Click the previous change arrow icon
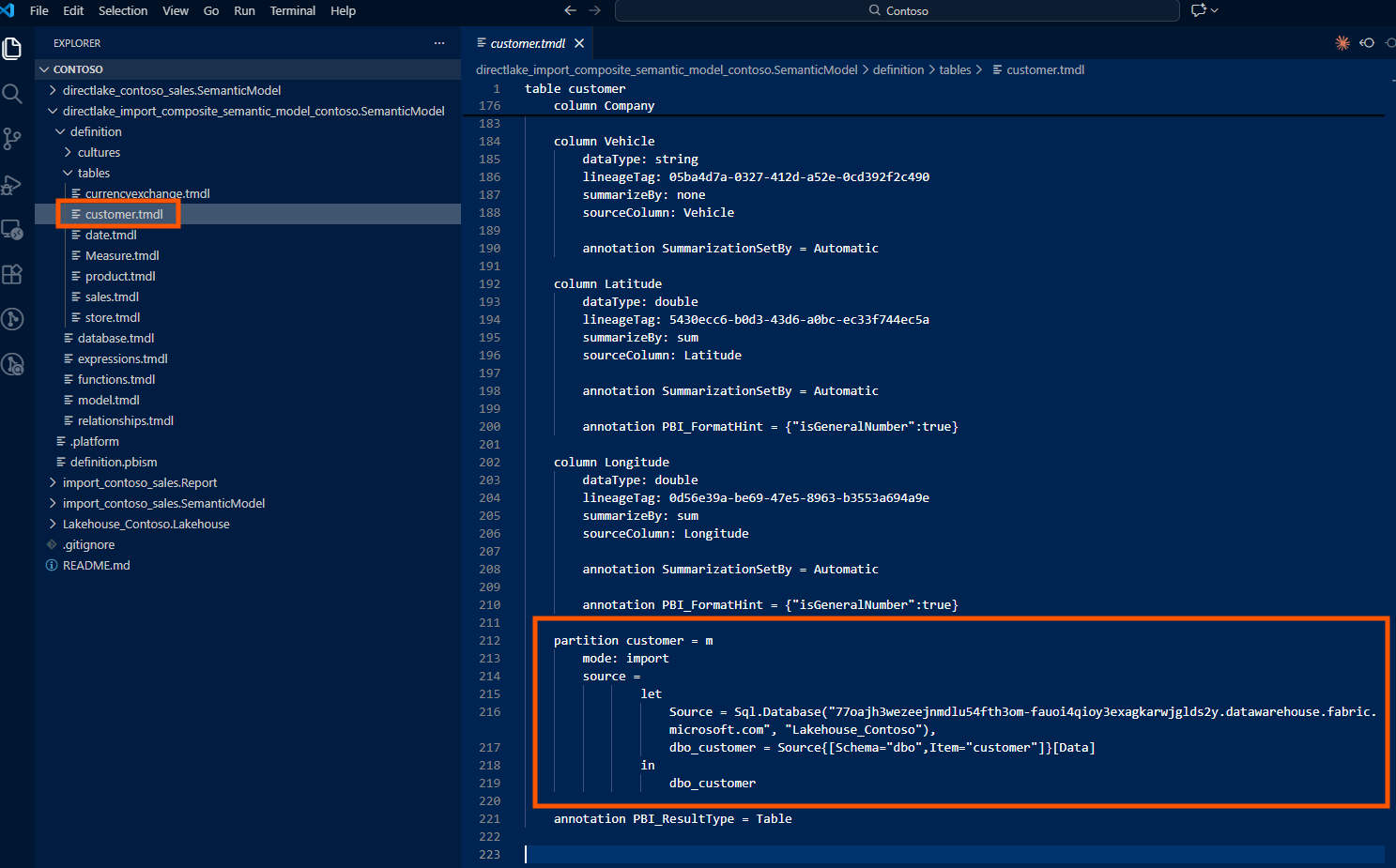This screenshot has width=1396, height=868. (1367, 42)
